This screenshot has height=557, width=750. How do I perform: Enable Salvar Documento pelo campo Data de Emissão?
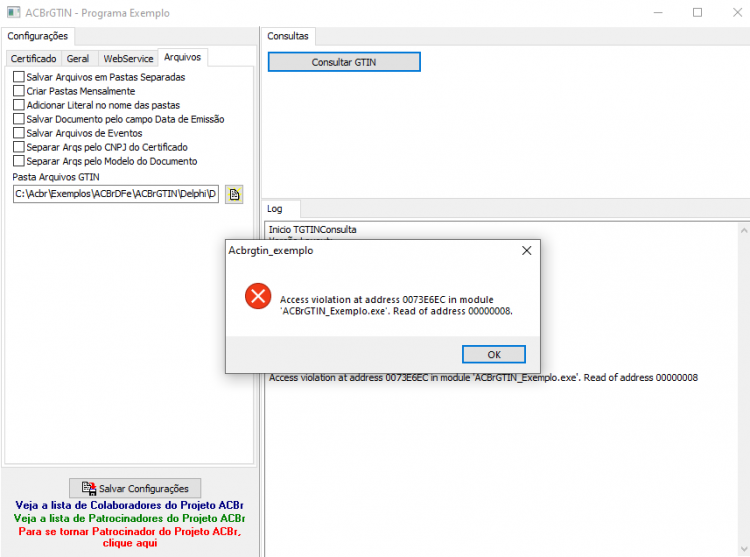point(19,119)
